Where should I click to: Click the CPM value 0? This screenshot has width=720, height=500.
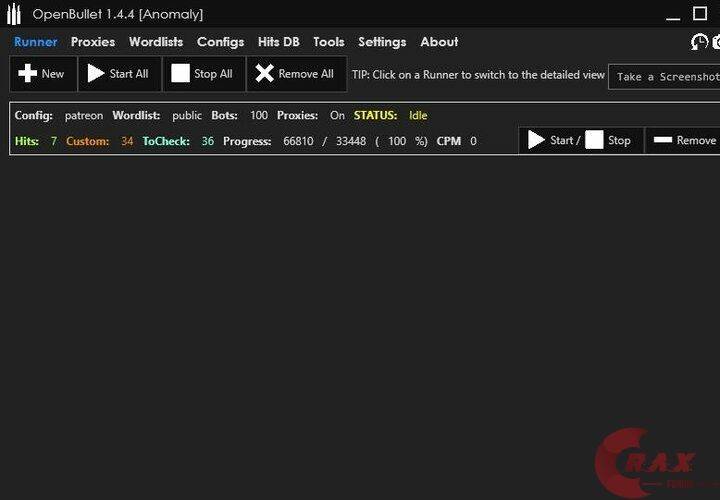tap(473, 141)
